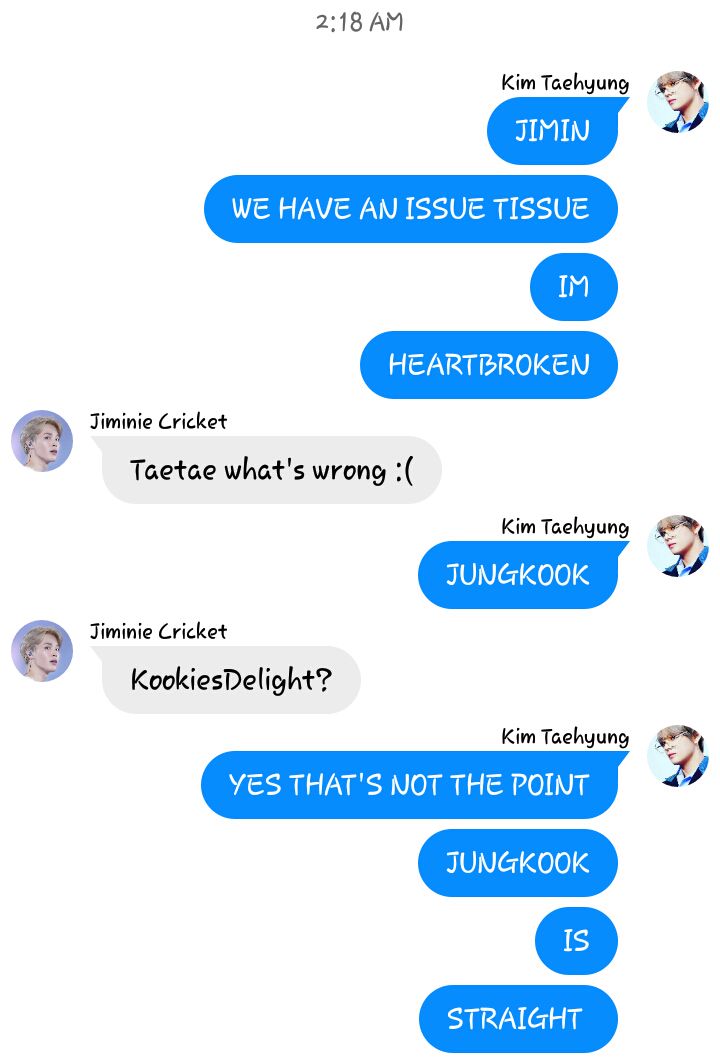
Task: Open Kim Taehyung's avatar beside first JUNGKOOK bubble
Action: (677, 545)
